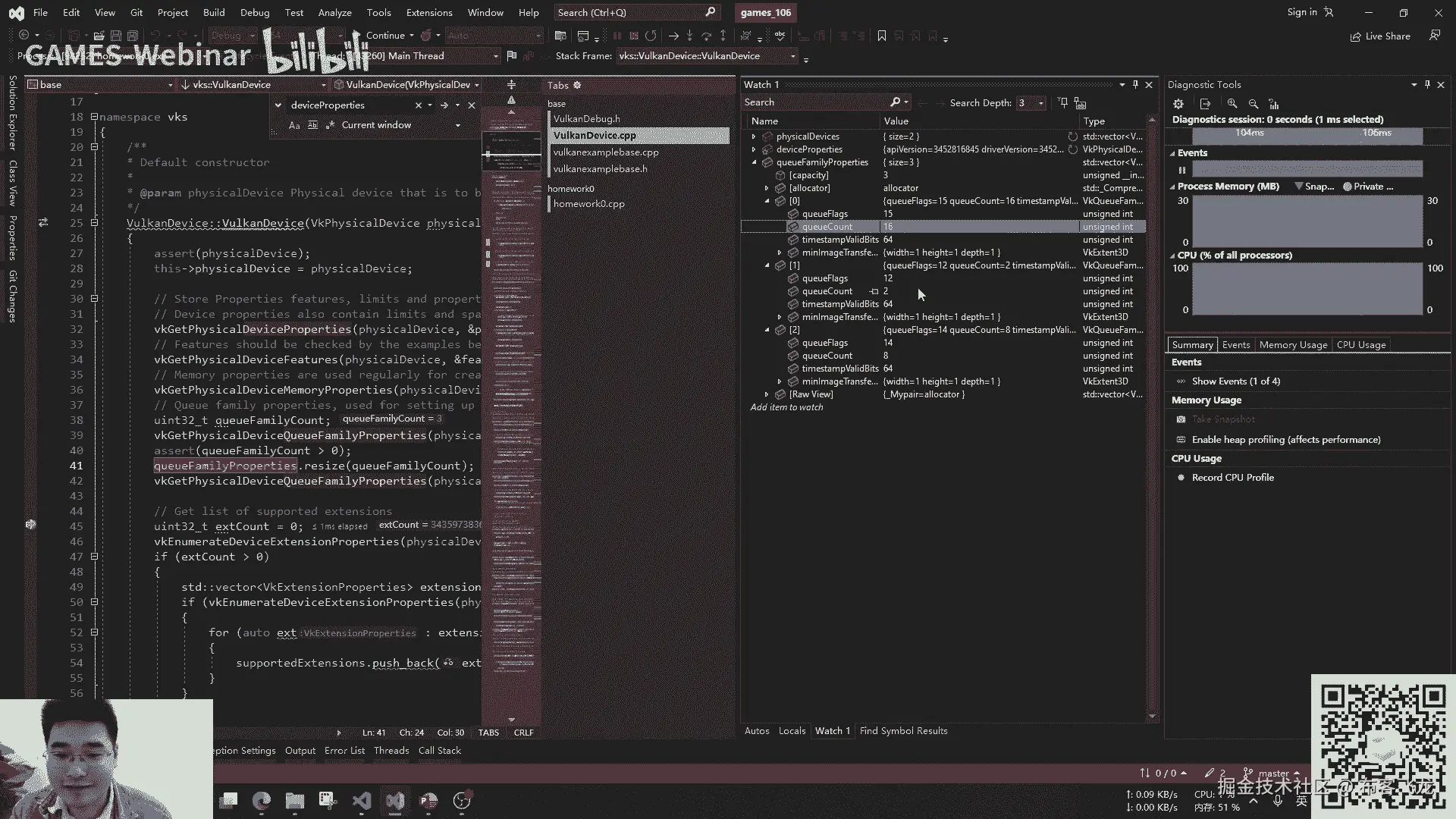
Task: Switch to the Locals tab
Action: coord(792,731)
